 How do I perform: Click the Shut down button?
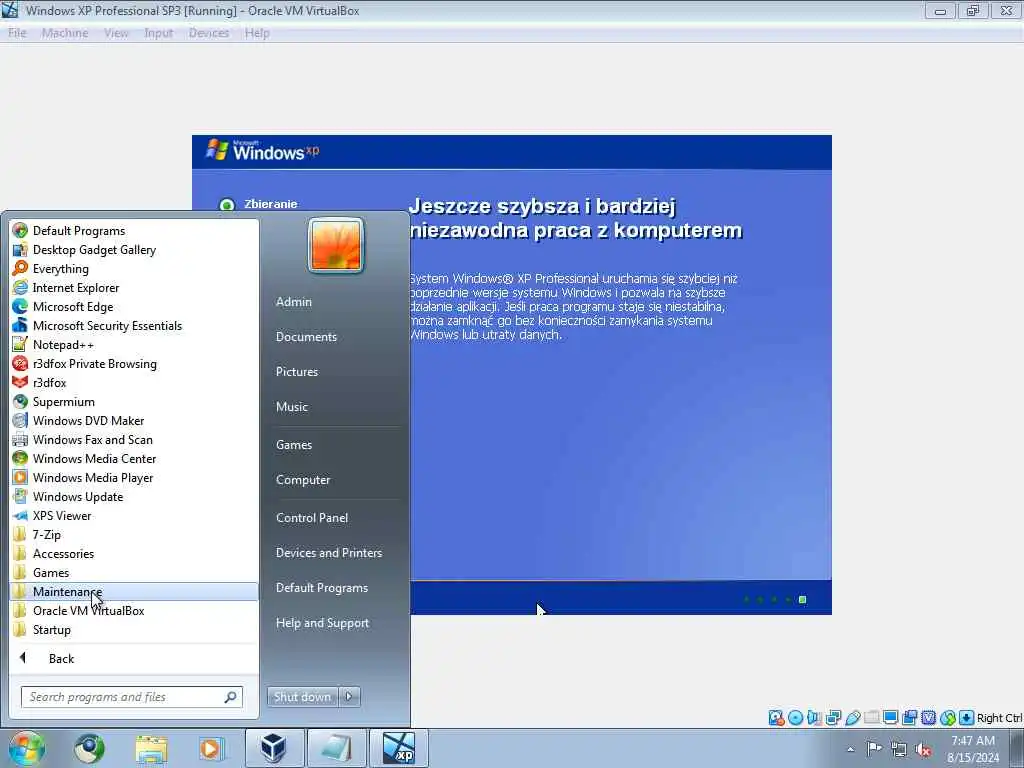(x=302, y=697)
